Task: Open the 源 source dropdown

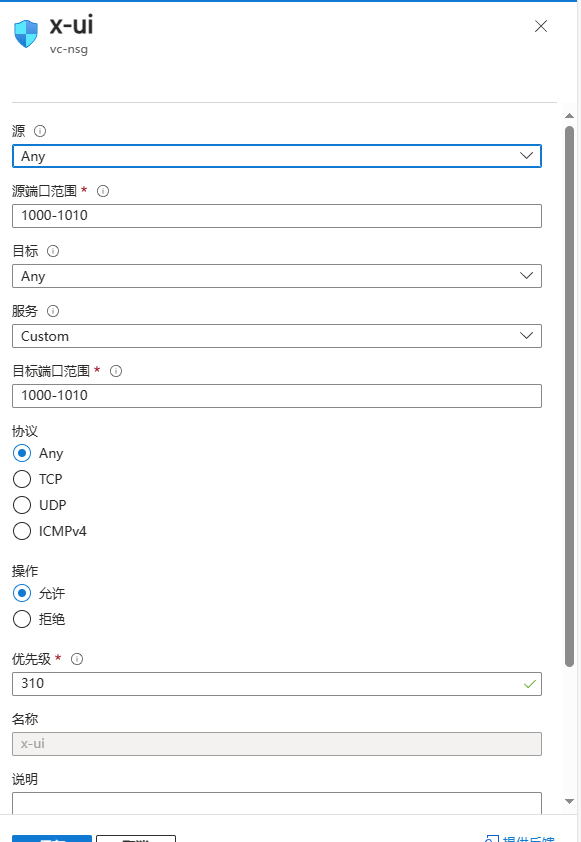Action: [277, 156]
